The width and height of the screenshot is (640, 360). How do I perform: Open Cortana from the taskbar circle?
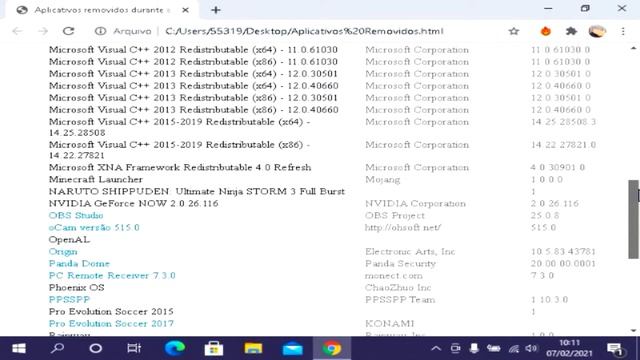point(96,349)
